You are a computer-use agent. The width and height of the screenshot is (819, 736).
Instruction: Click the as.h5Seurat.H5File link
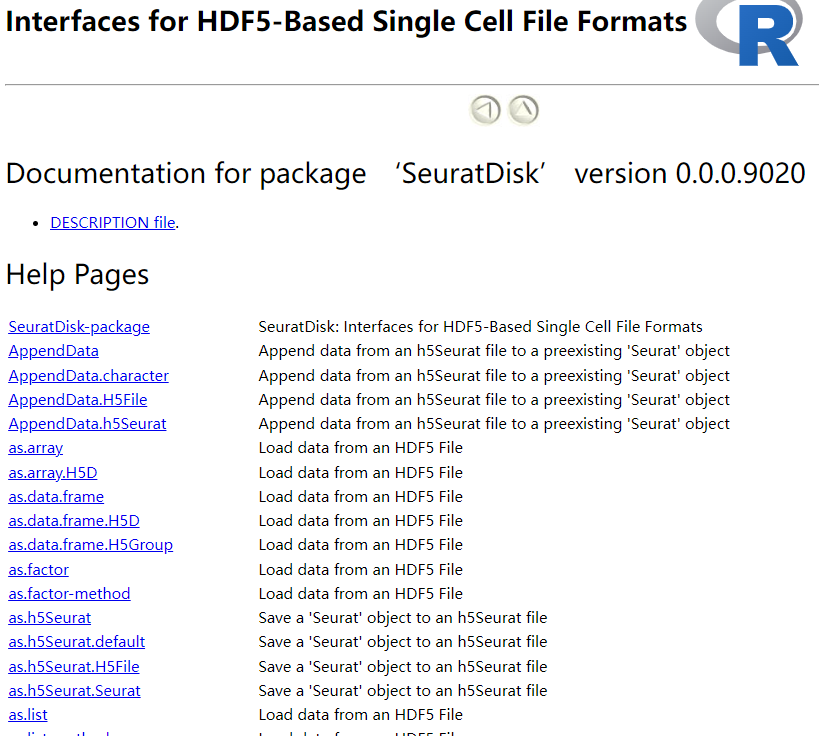point(74,667)
